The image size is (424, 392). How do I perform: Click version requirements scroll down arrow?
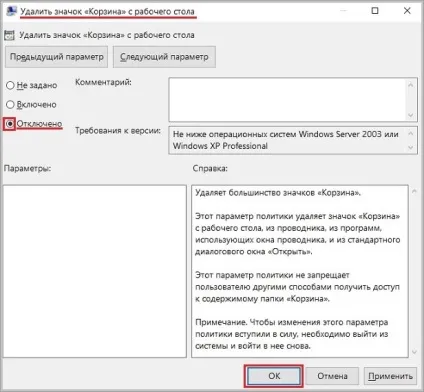point(411,147)
